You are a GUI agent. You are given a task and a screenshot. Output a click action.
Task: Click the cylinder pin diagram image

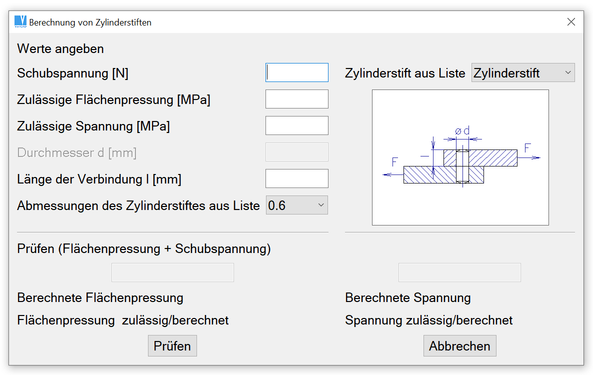pyautogui.click(x=460, y=158)
